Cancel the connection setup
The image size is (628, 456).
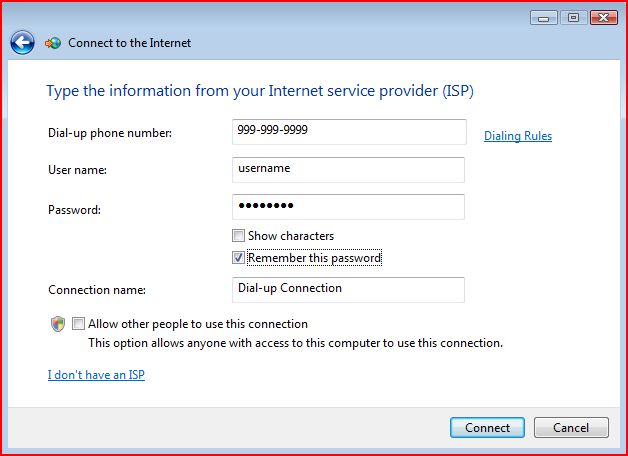click(571, 428)
